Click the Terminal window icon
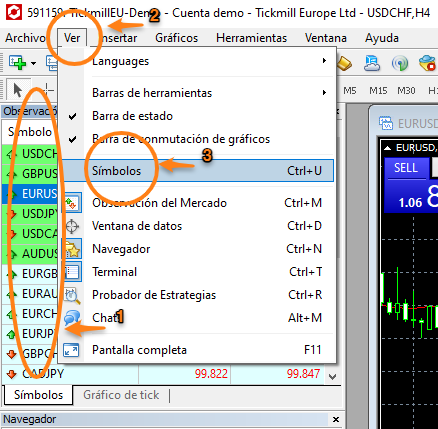The width and height of the screenshot is (438, 429). point(72,272)
